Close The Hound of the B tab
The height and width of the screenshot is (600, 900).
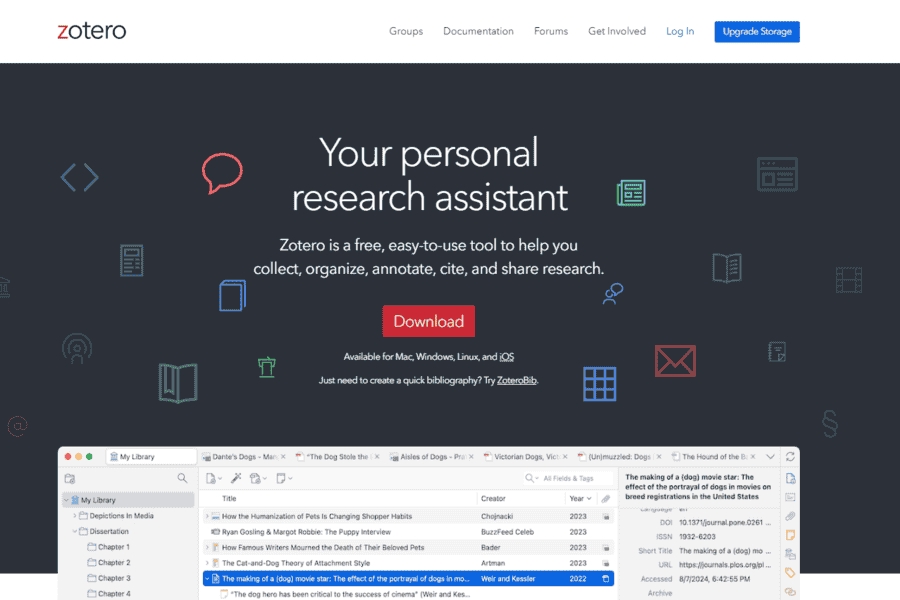pos(753,456)
